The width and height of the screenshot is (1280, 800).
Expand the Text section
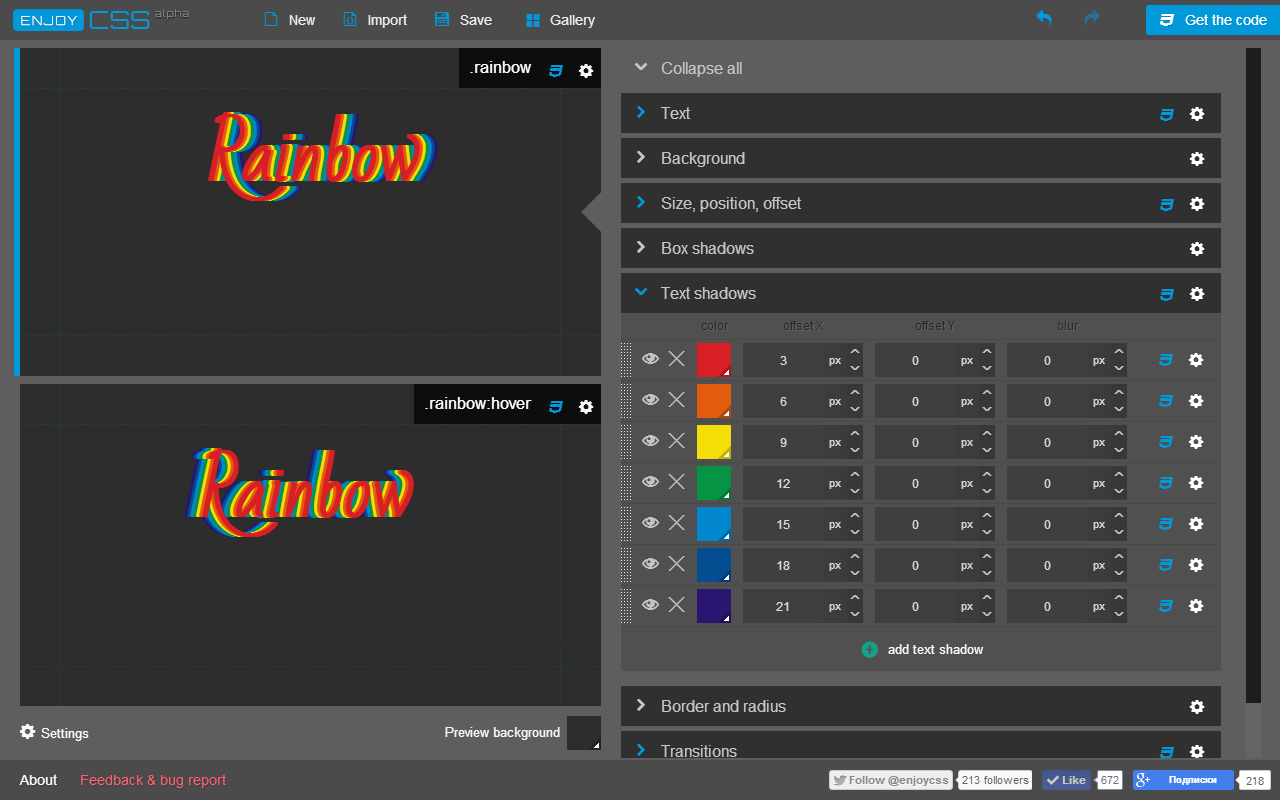point(641,112)
